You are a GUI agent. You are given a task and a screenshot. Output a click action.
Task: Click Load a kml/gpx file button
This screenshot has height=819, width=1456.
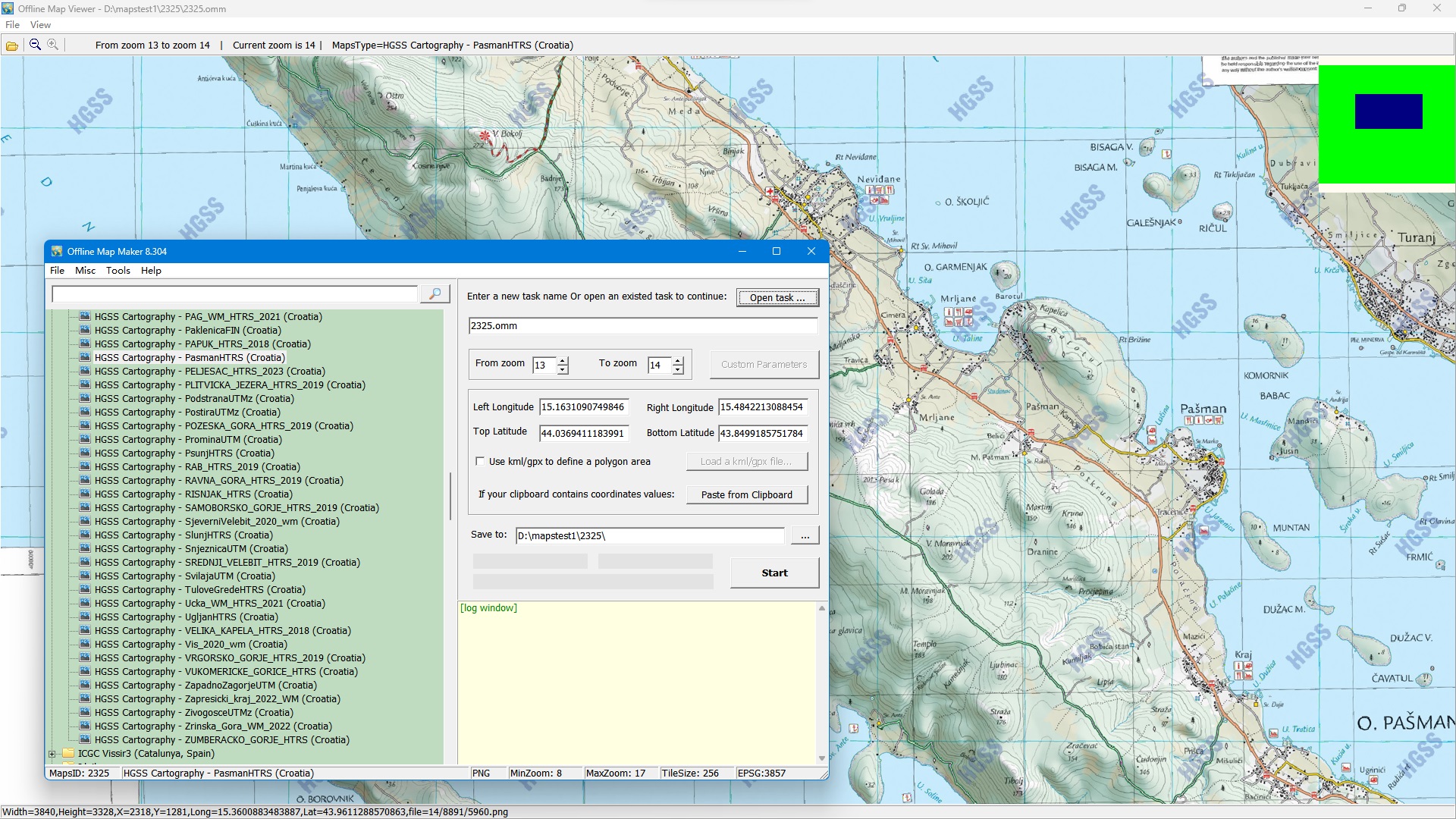[x=747, y=461]
